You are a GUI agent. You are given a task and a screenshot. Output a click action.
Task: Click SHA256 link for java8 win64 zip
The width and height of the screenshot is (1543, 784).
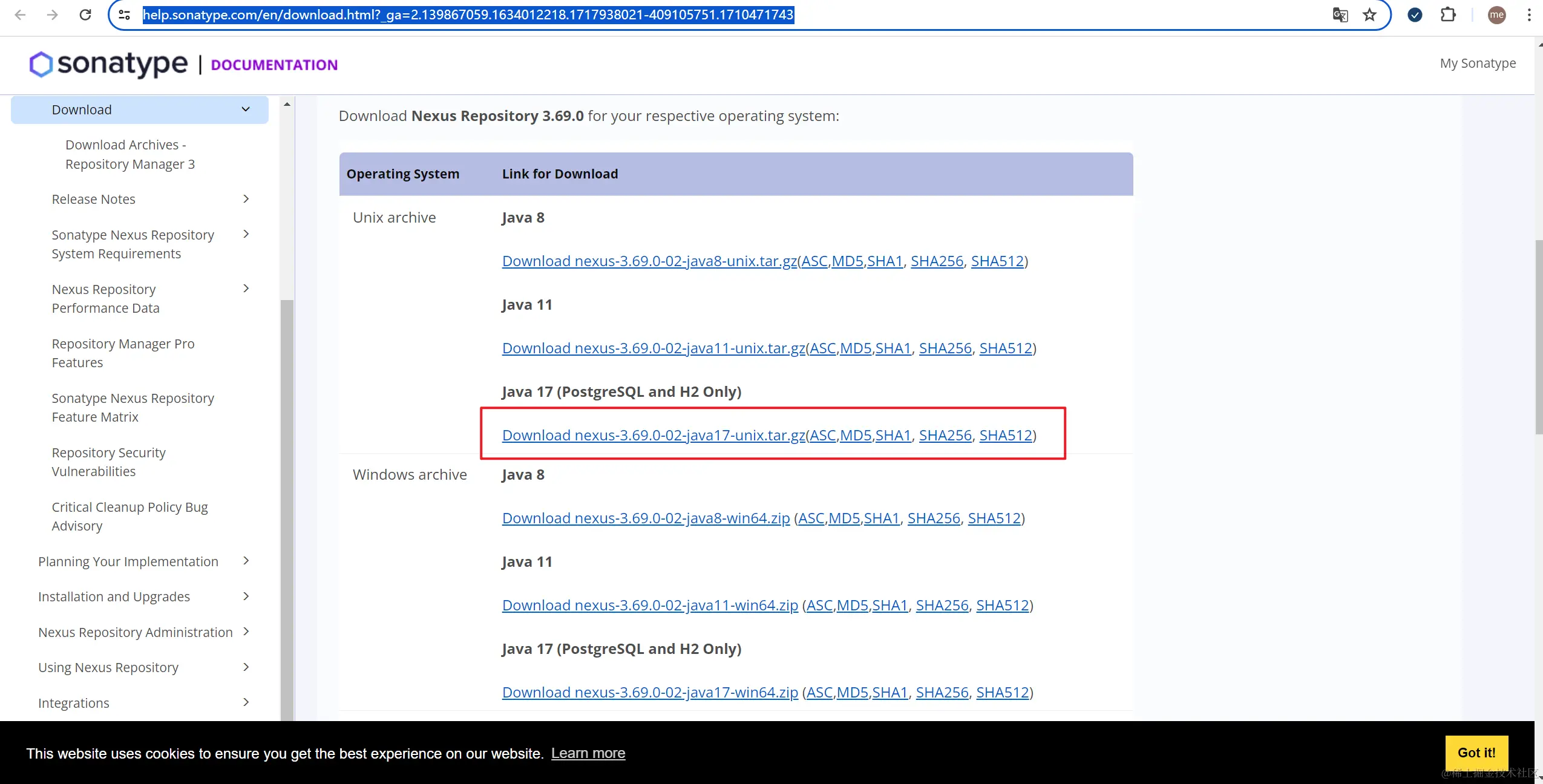coord(934,518)
